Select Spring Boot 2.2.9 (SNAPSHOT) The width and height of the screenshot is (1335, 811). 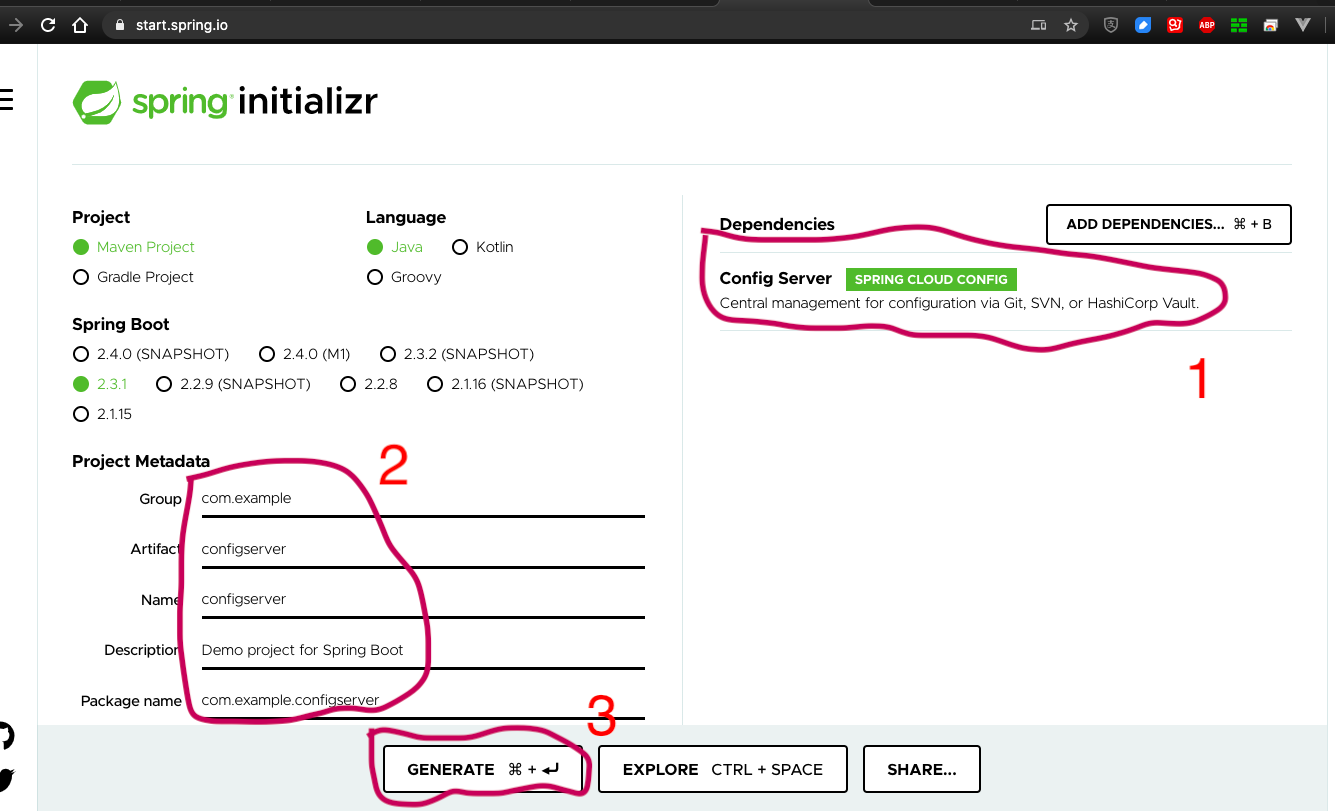(x=233, y=384)
